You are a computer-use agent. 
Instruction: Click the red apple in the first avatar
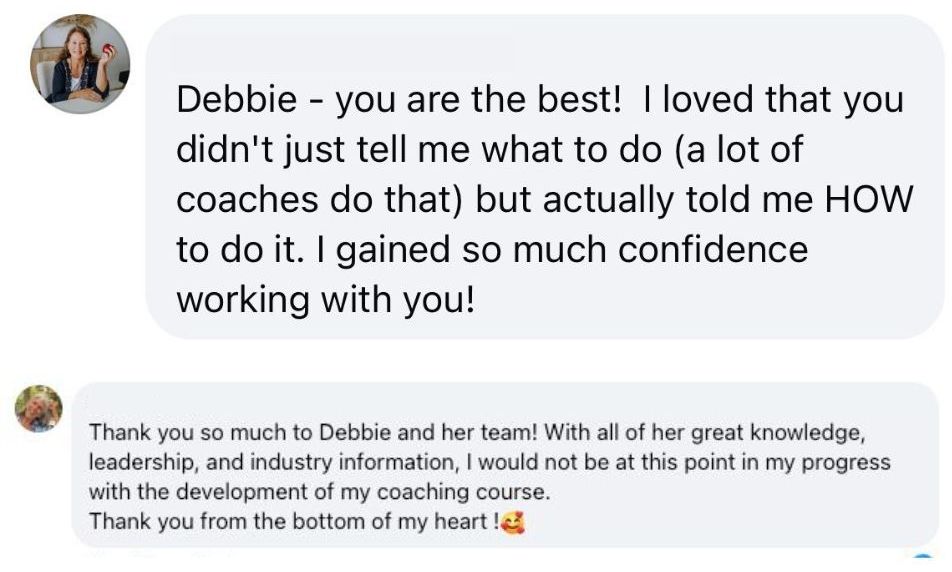(108, 50)
